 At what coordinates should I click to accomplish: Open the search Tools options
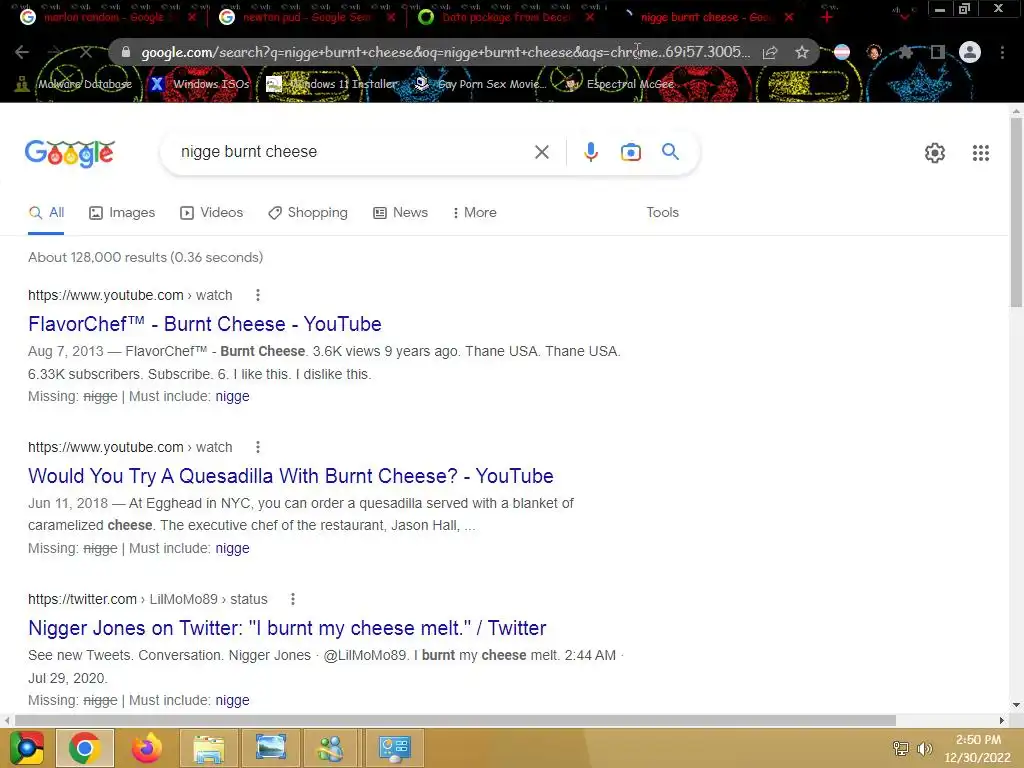(662, 213)
